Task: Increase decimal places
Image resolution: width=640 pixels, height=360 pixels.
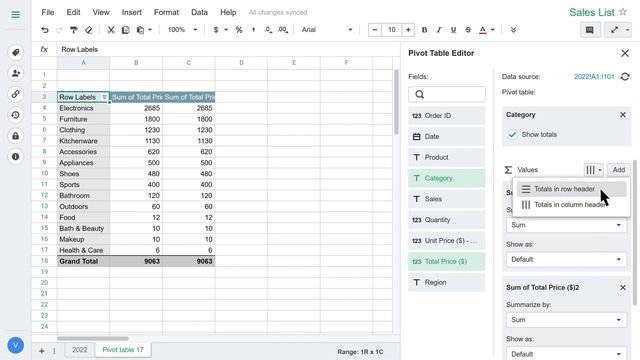Action: [x=282, y=30]
